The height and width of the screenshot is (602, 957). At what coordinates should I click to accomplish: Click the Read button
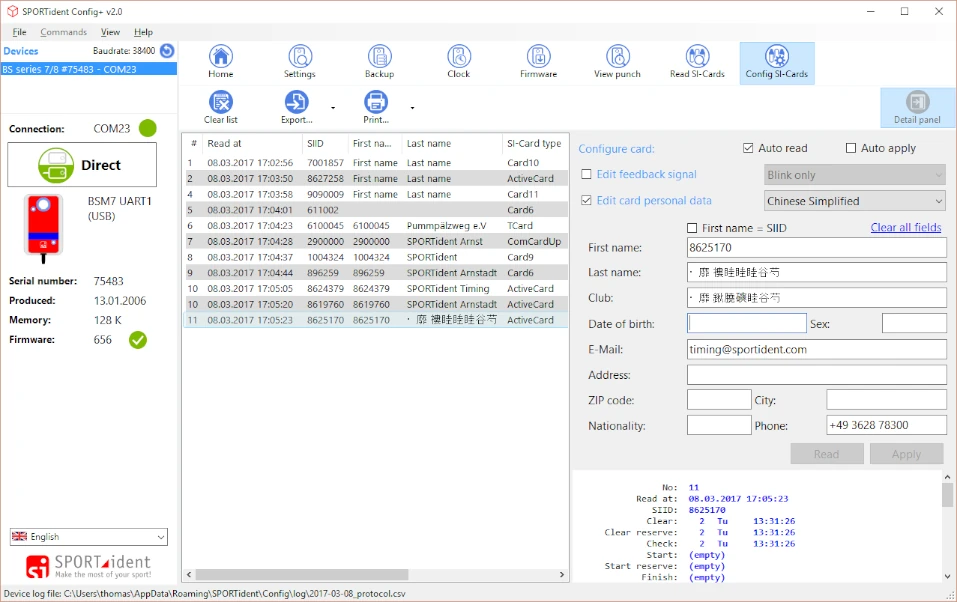tap(826, 454)
